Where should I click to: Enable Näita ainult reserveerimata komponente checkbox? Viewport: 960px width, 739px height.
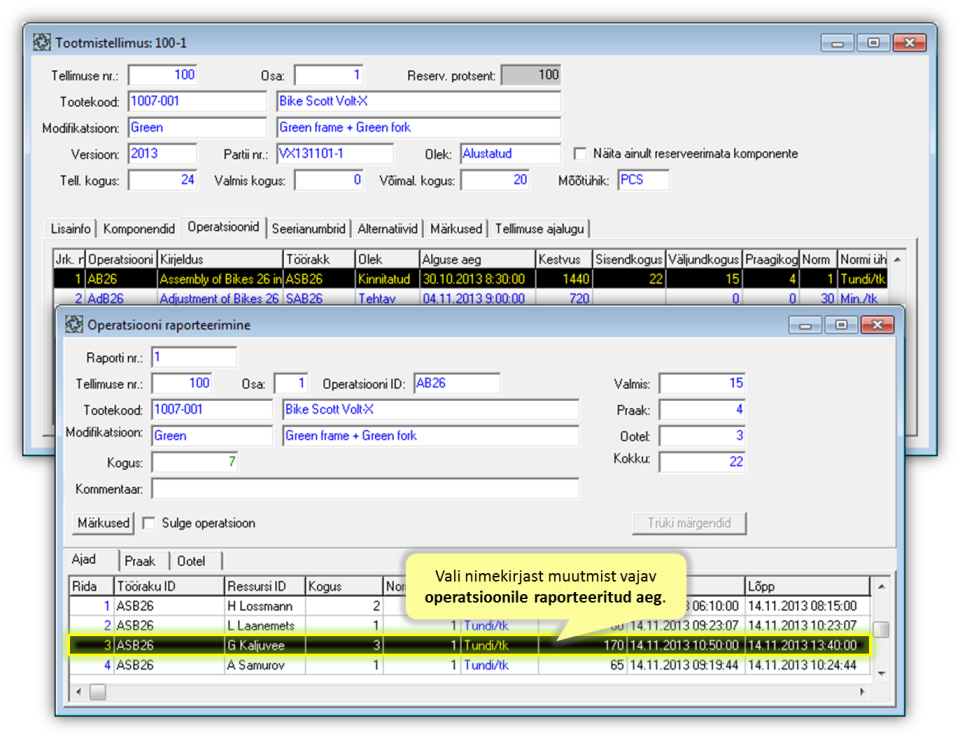pyautogui.click(x=579, y=153)
